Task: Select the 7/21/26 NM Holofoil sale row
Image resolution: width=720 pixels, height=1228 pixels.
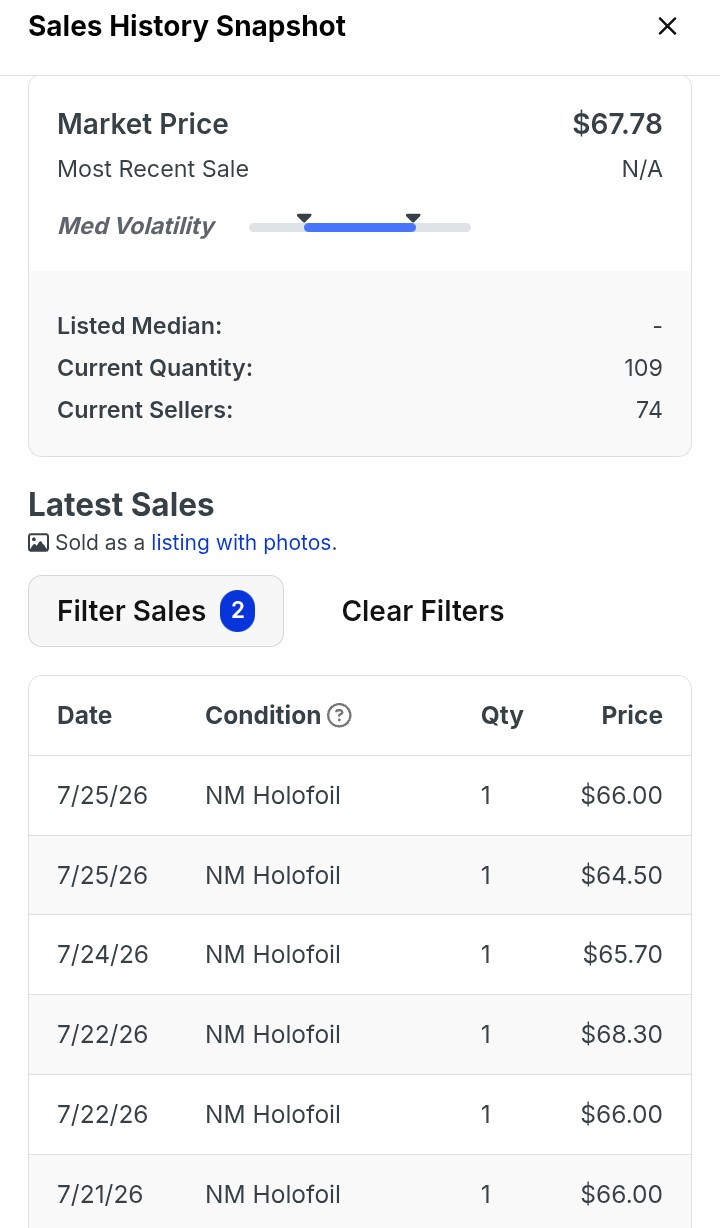Action: click(x=360, y=1192)
